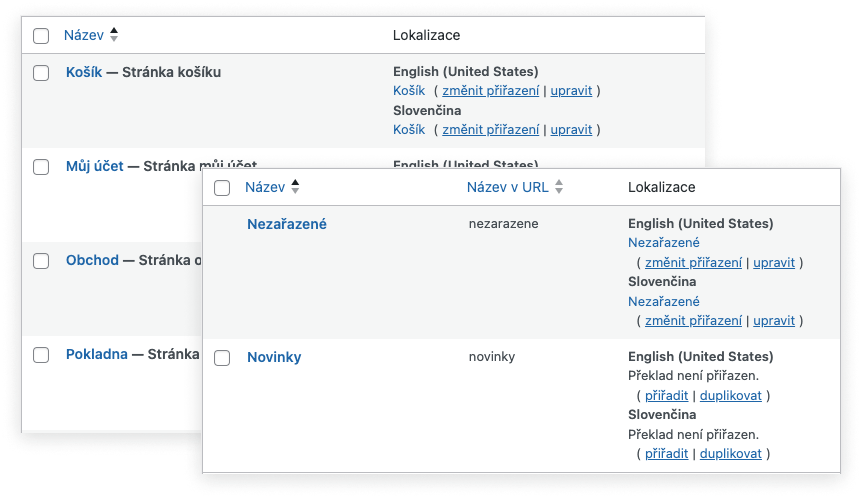862x499 pixels.
Task: Click sort arrows next to Název v URL
Action: point(559,187)
